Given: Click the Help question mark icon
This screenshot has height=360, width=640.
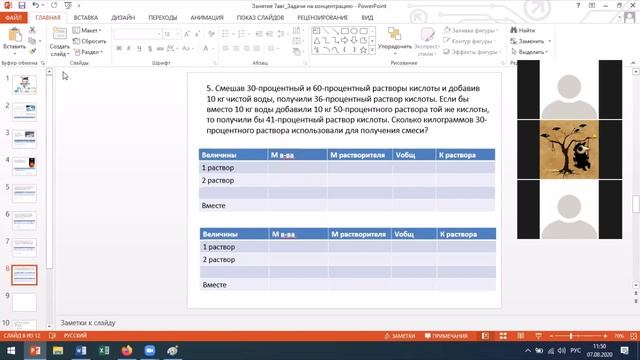Looking at the screenshot, I should point(578,6).
